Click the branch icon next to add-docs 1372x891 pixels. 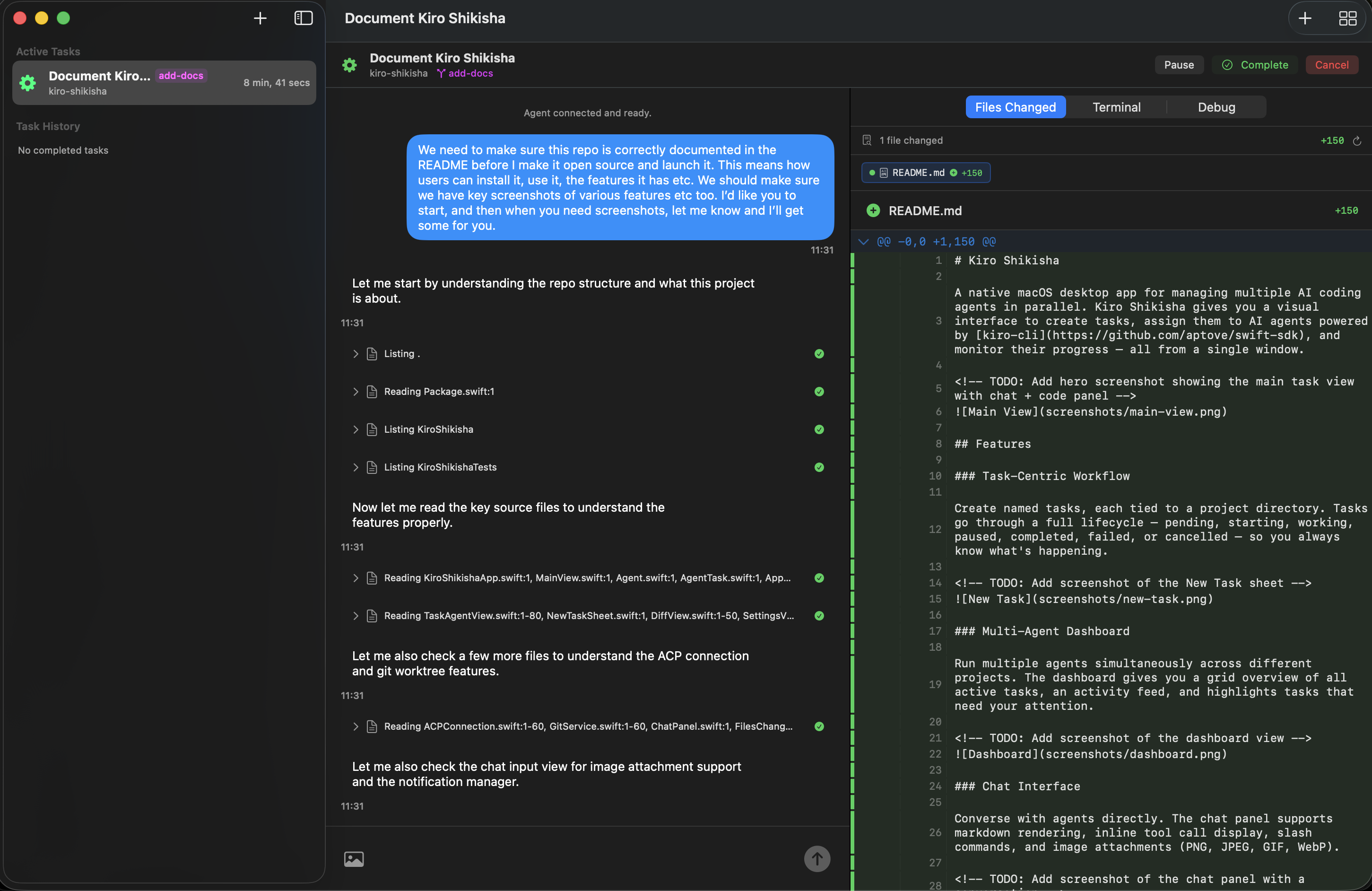[441, 73]
